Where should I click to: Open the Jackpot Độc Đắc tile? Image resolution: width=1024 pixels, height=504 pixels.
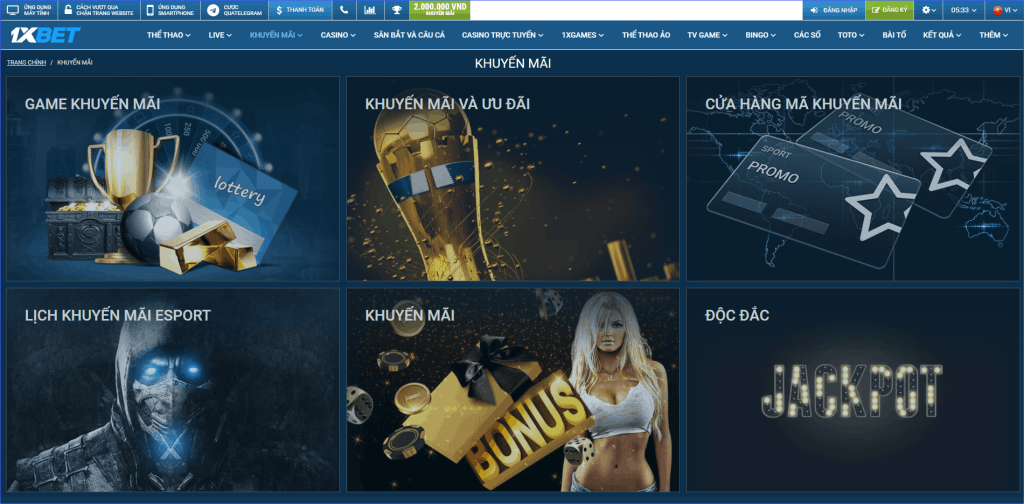click(x=852, y=385)
